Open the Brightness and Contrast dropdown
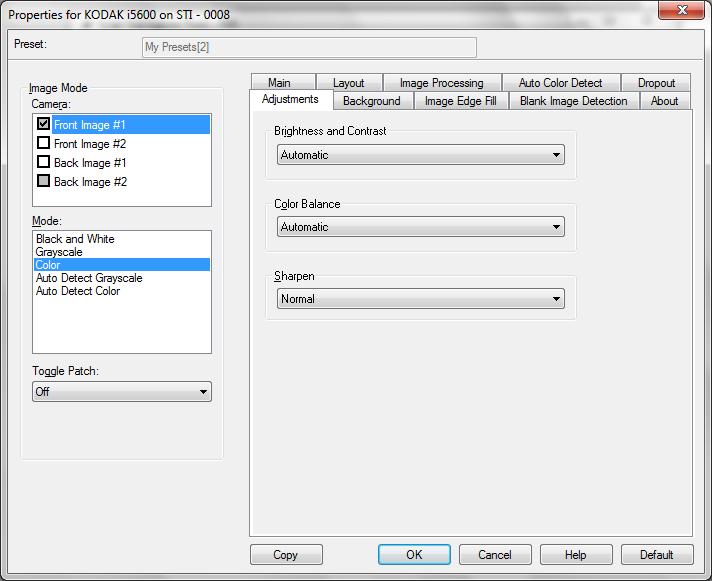 pos(420,155)
